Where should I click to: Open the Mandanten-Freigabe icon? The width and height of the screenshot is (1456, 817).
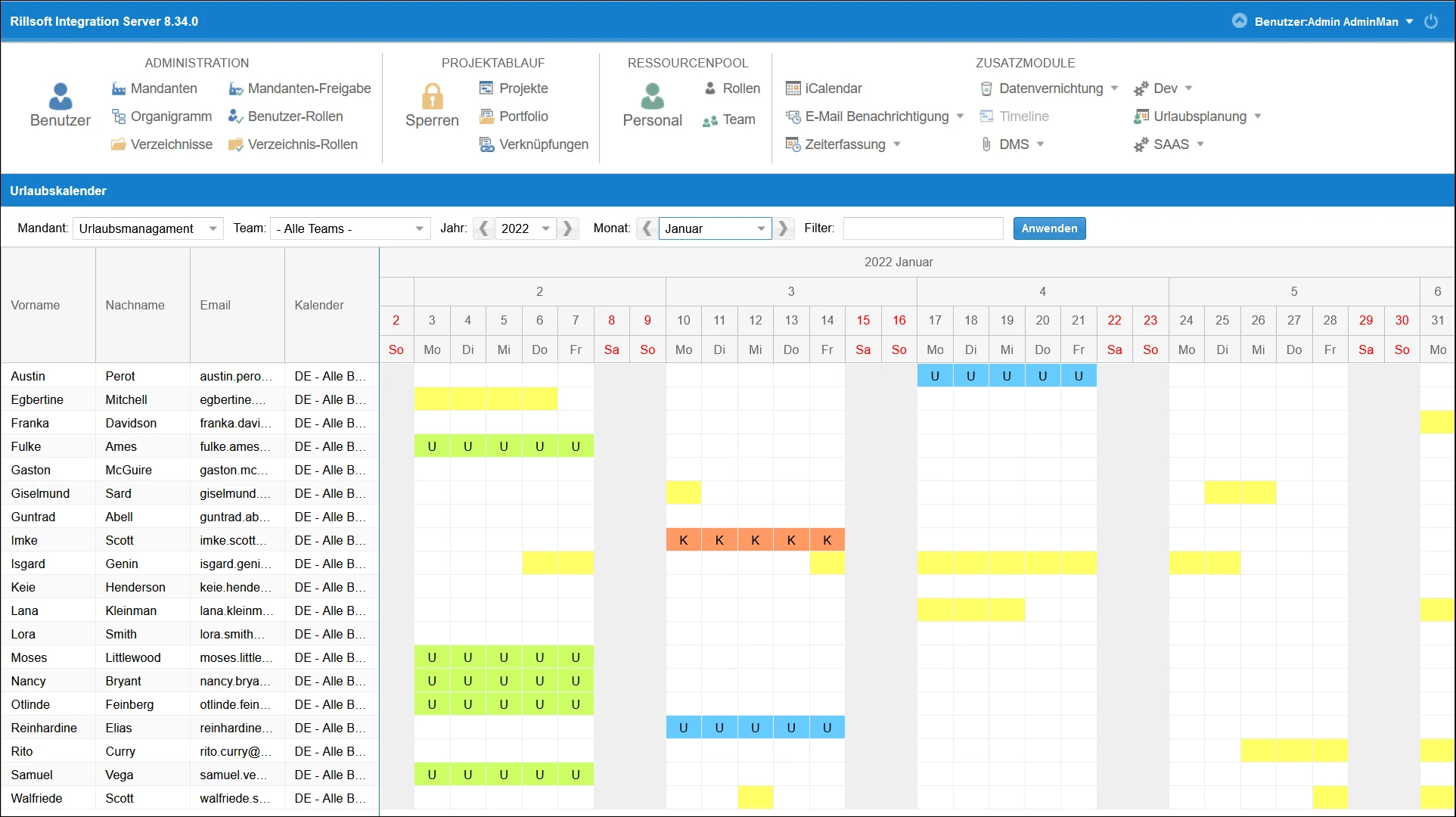pyautogui.click(x=236, y=89)
